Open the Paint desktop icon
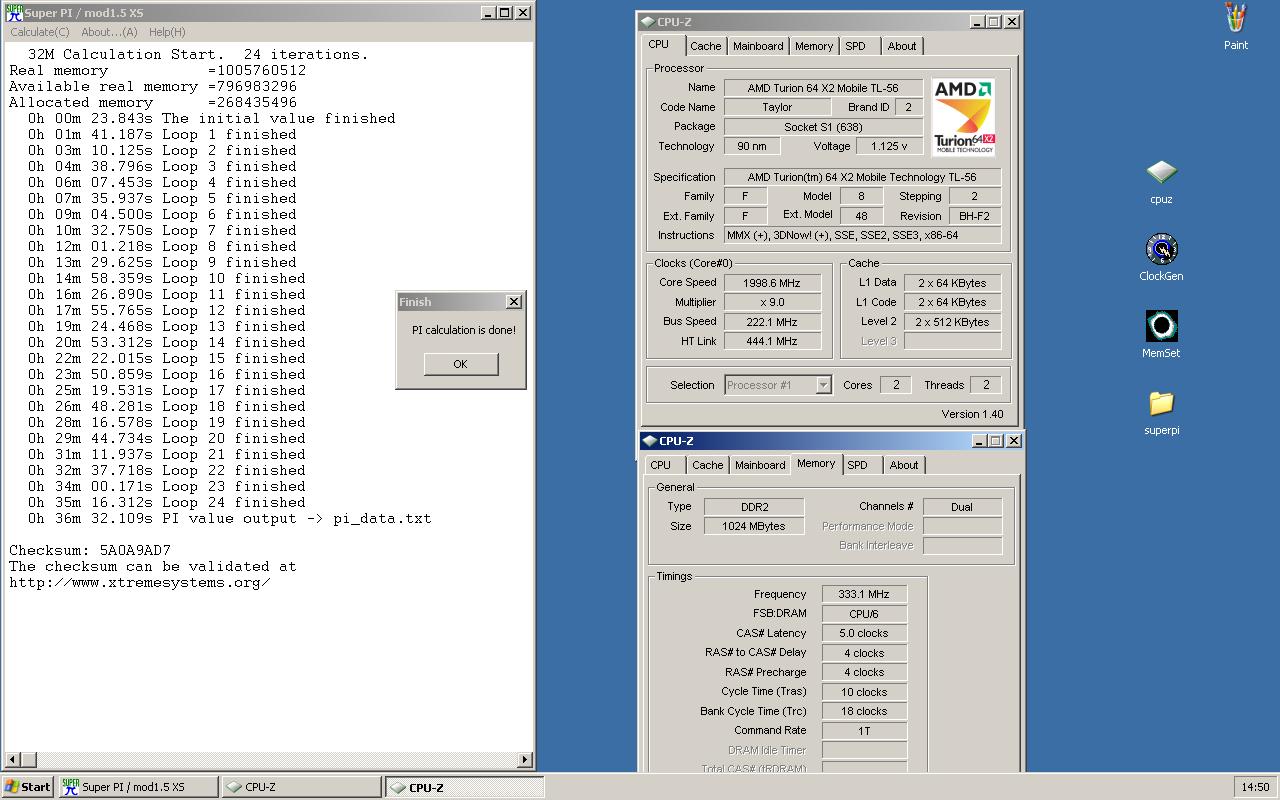Image resolution: width=1280 pixels, height=800 pixels. [x=1236, y=26]
